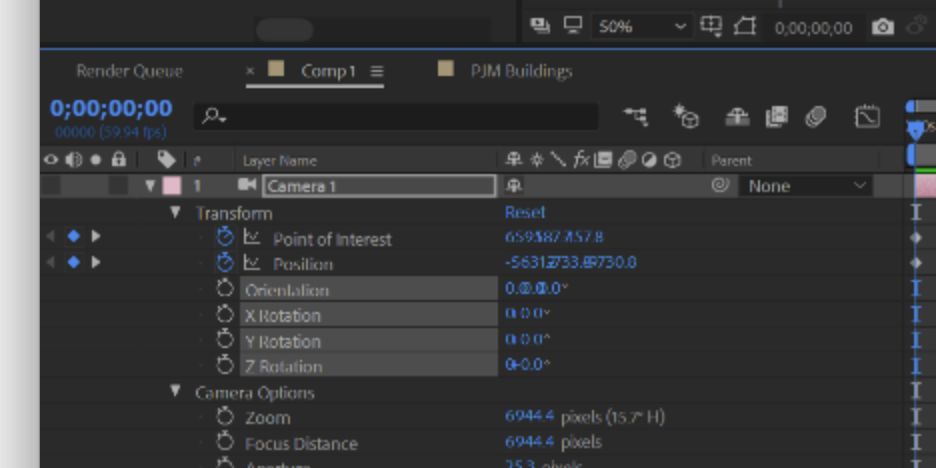This screenshot has width=936, height=468.
Task: Click the snapshot camera icon
Action: (x=883, y=27)
